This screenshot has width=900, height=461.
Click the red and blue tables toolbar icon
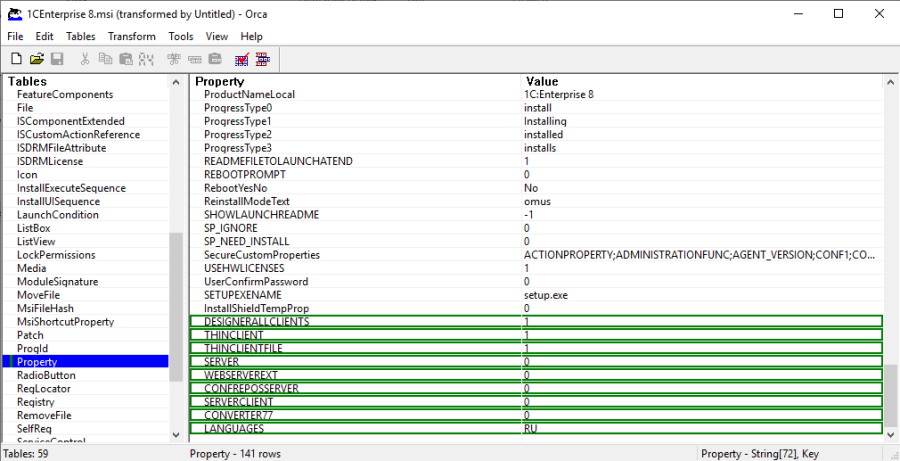tap(263, 59)
